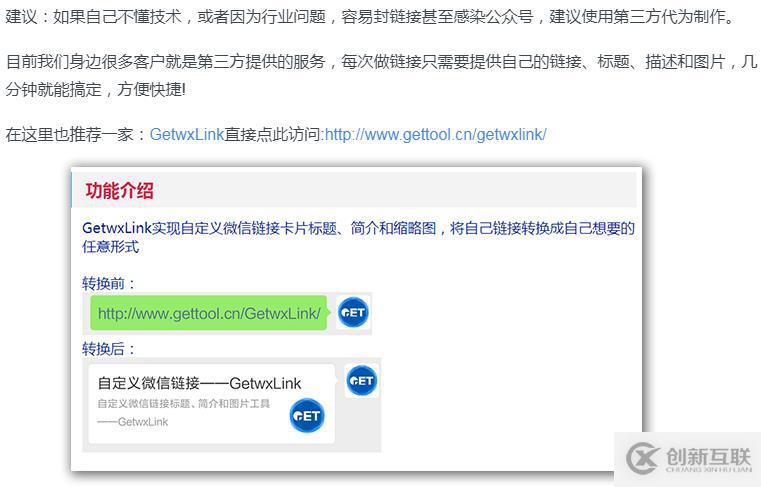761x487 pixels.
Task: Select the GET thumbnail inside the link card
Action: tap(307, 416)
